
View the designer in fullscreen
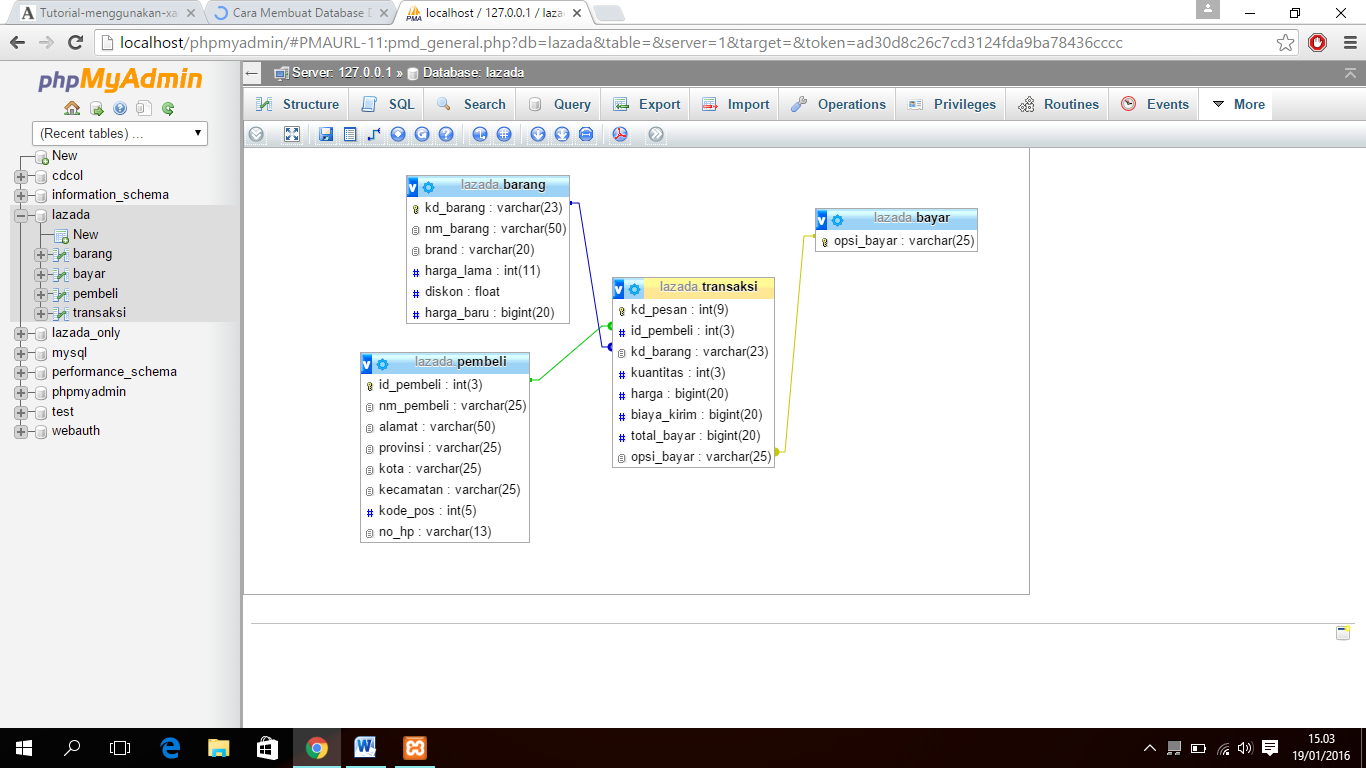point(292,134)
